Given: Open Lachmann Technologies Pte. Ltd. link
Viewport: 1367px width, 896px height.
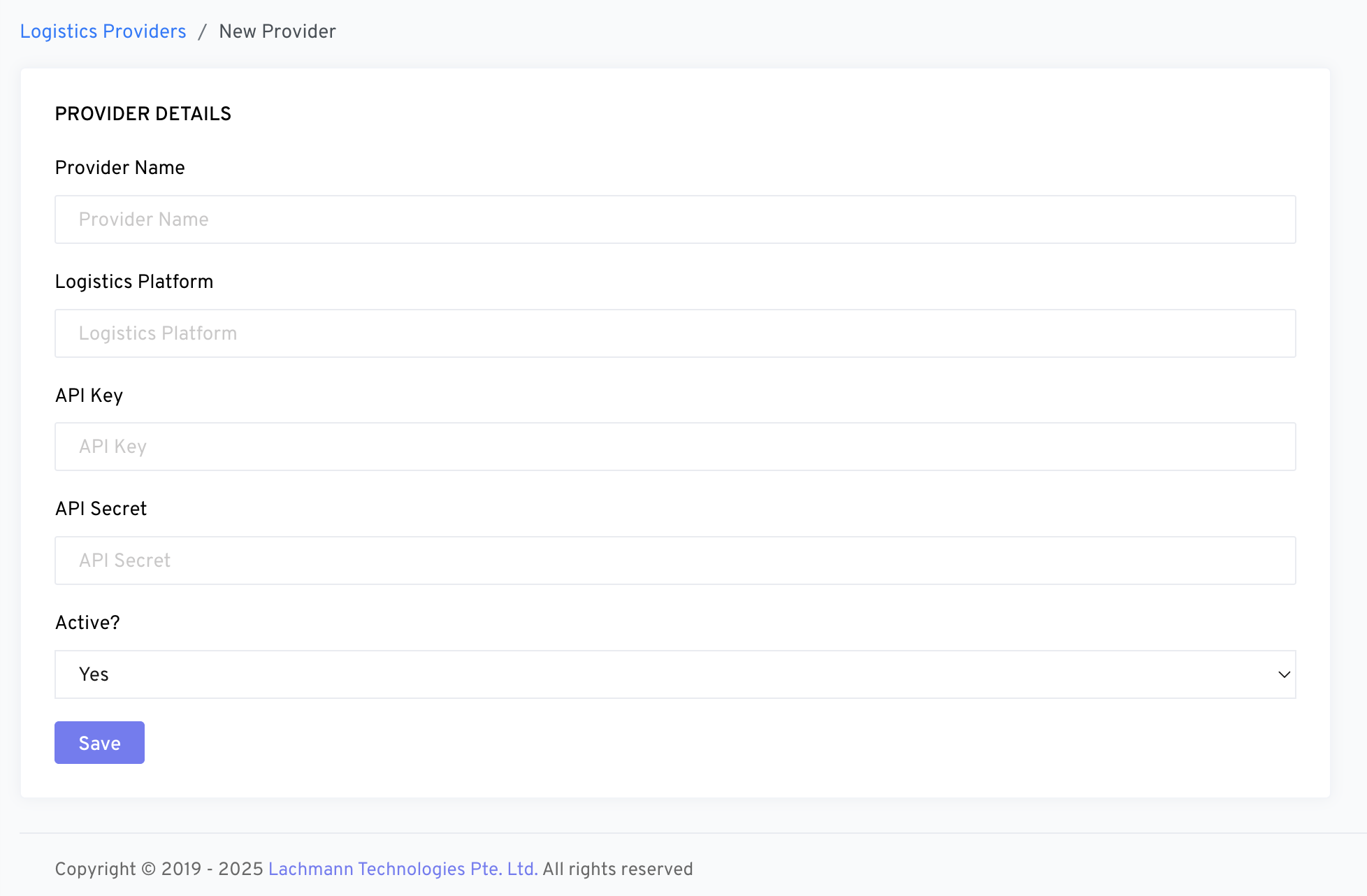Looking at the screenshot, I should point(403,869).
